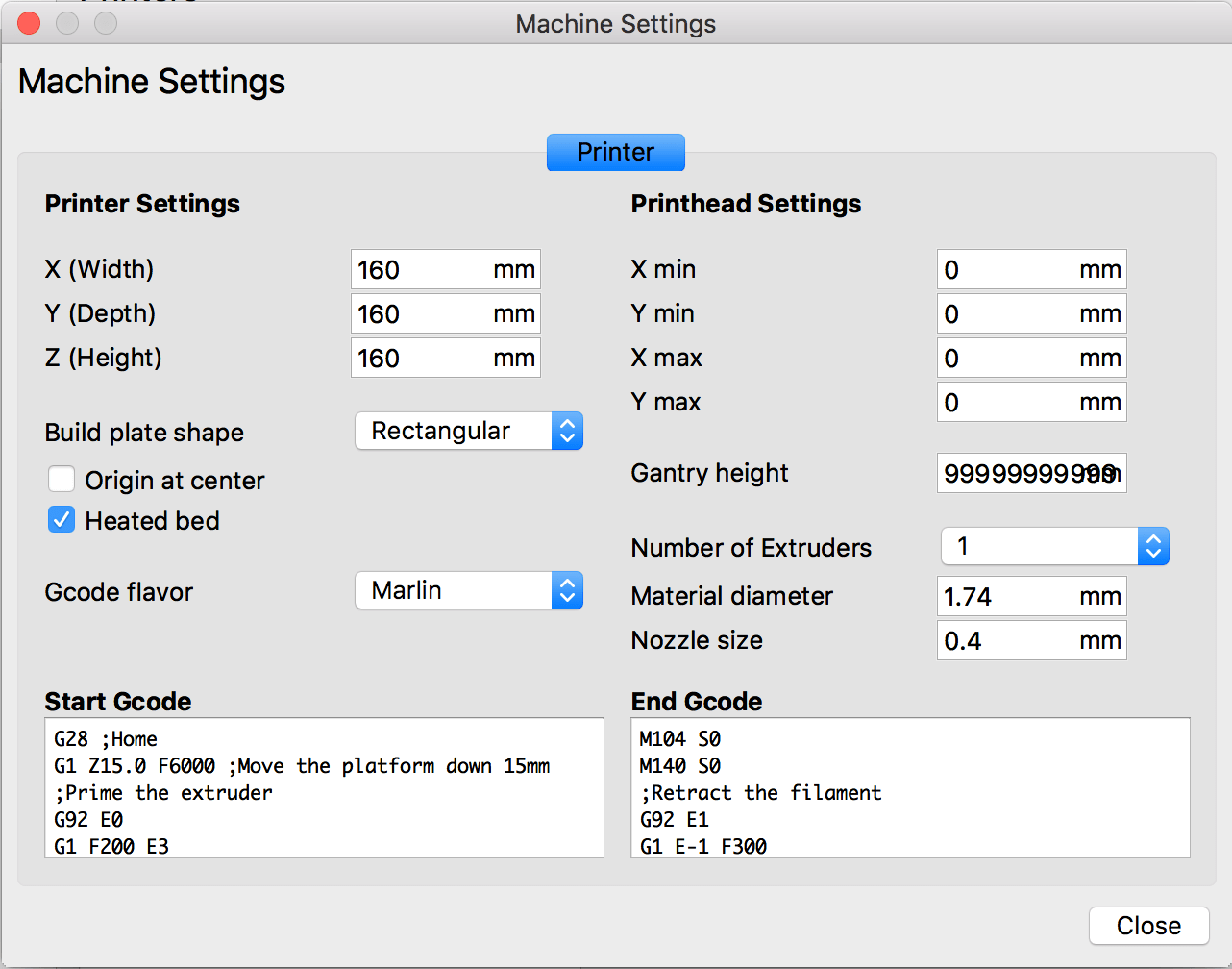Focus the X min field

(x=1032, y=269)
